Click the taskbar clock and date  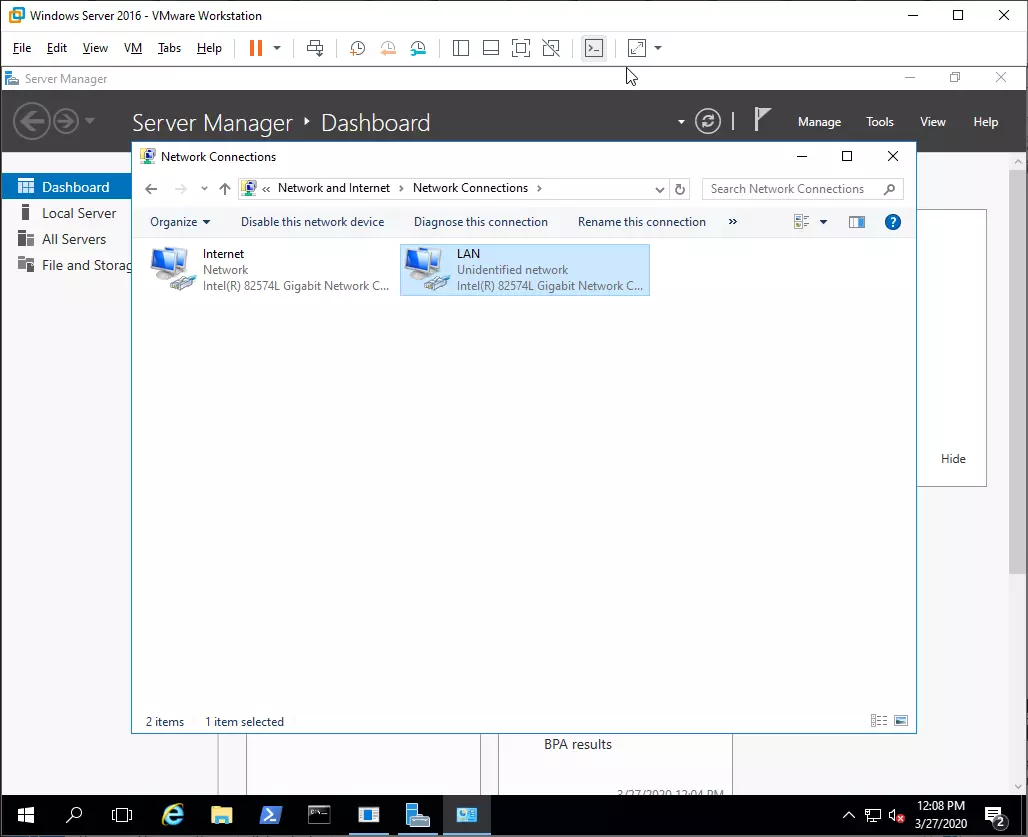(x=941, y=815)
